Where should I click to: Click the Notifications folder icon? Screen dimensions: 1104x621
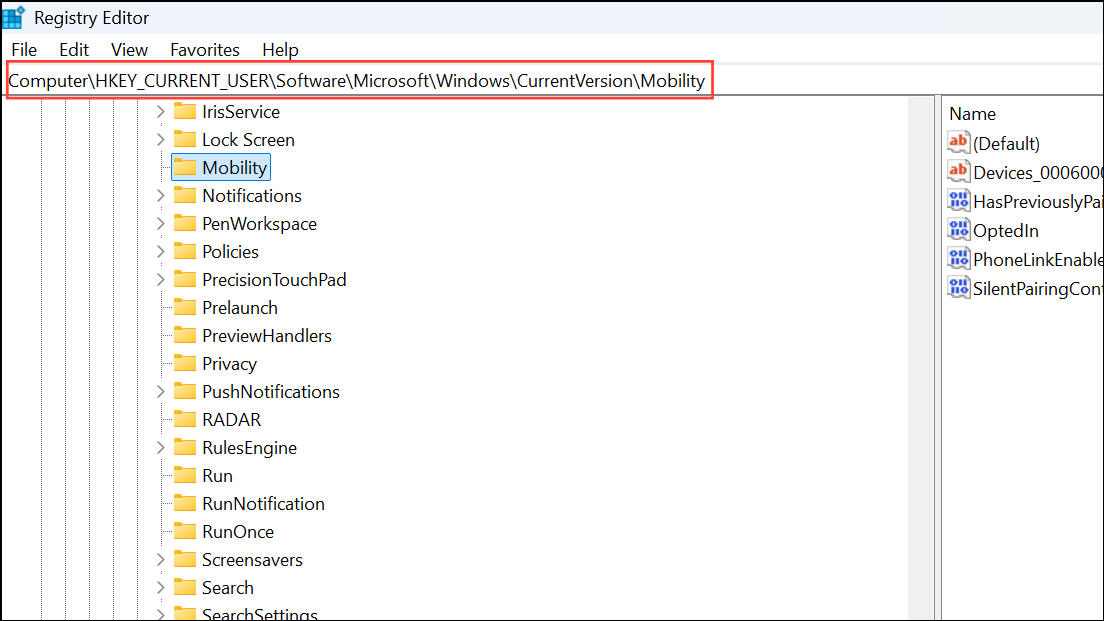184,196
